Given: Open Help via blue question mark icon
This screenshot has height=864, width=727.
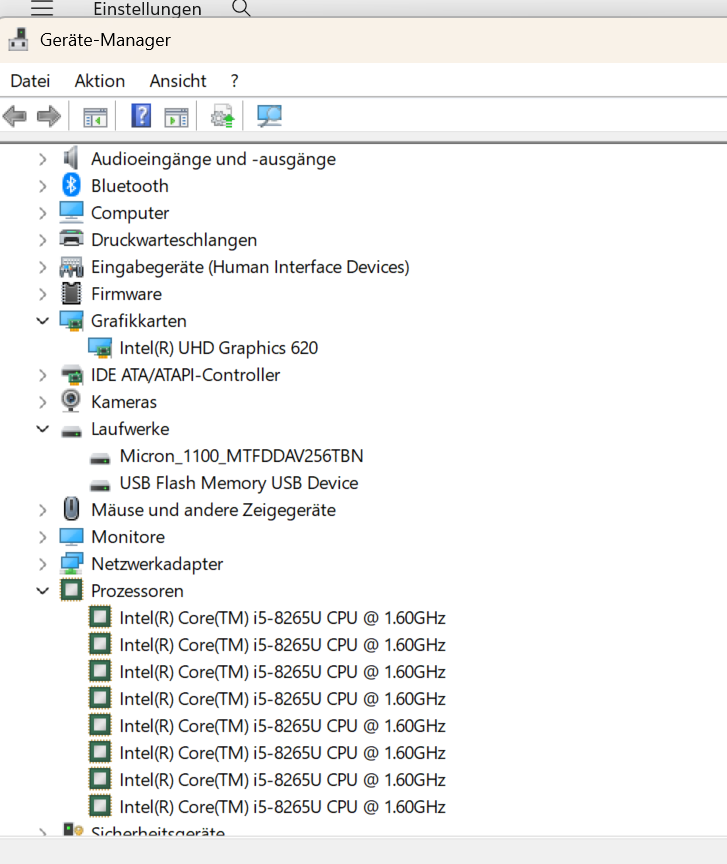Looking at the screenshot, I should [x=141, y=116].
